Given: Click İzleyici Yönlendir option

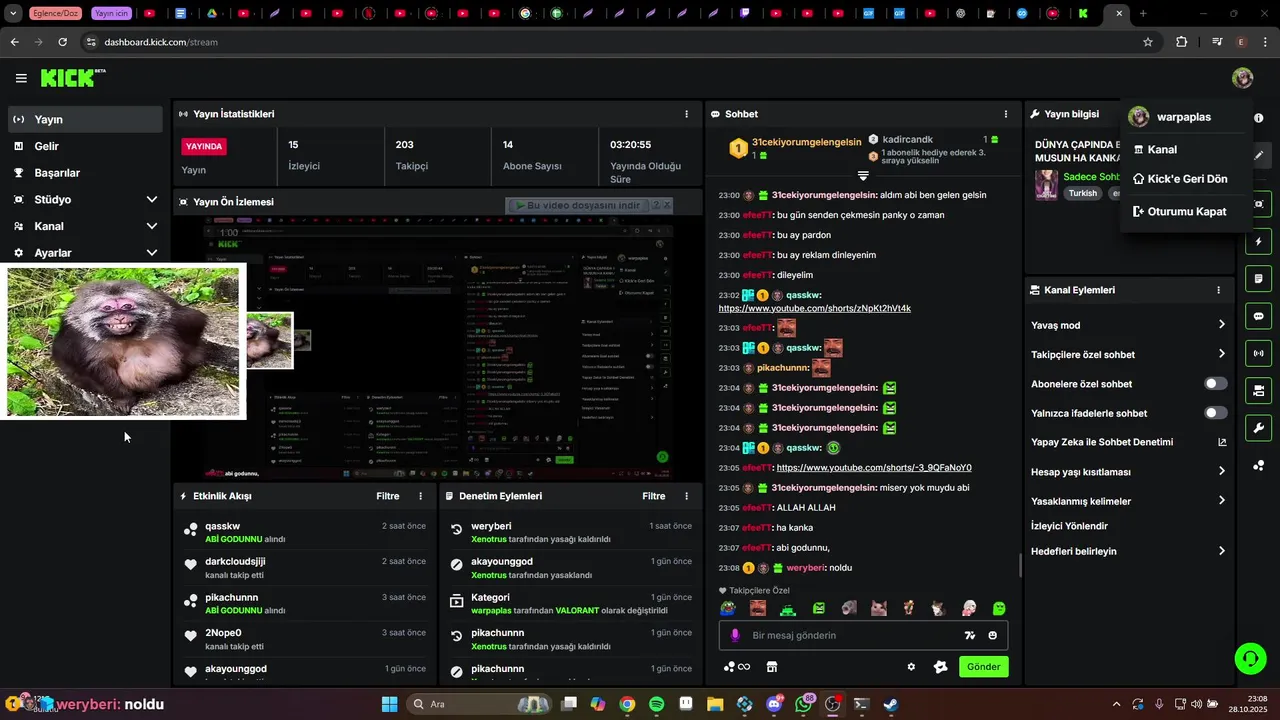Looking at the screenshot, I should [1069, 526].
